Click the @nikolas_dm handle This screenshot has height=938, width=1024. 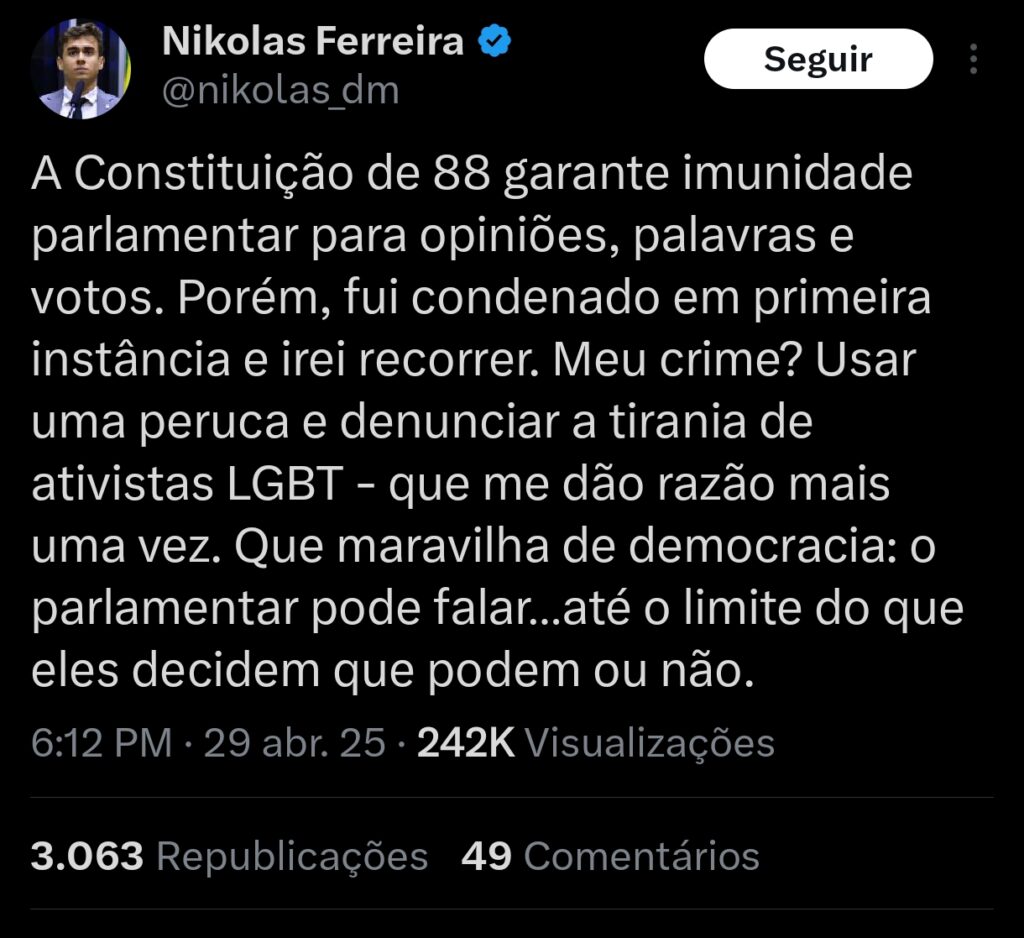click(280, 90)
